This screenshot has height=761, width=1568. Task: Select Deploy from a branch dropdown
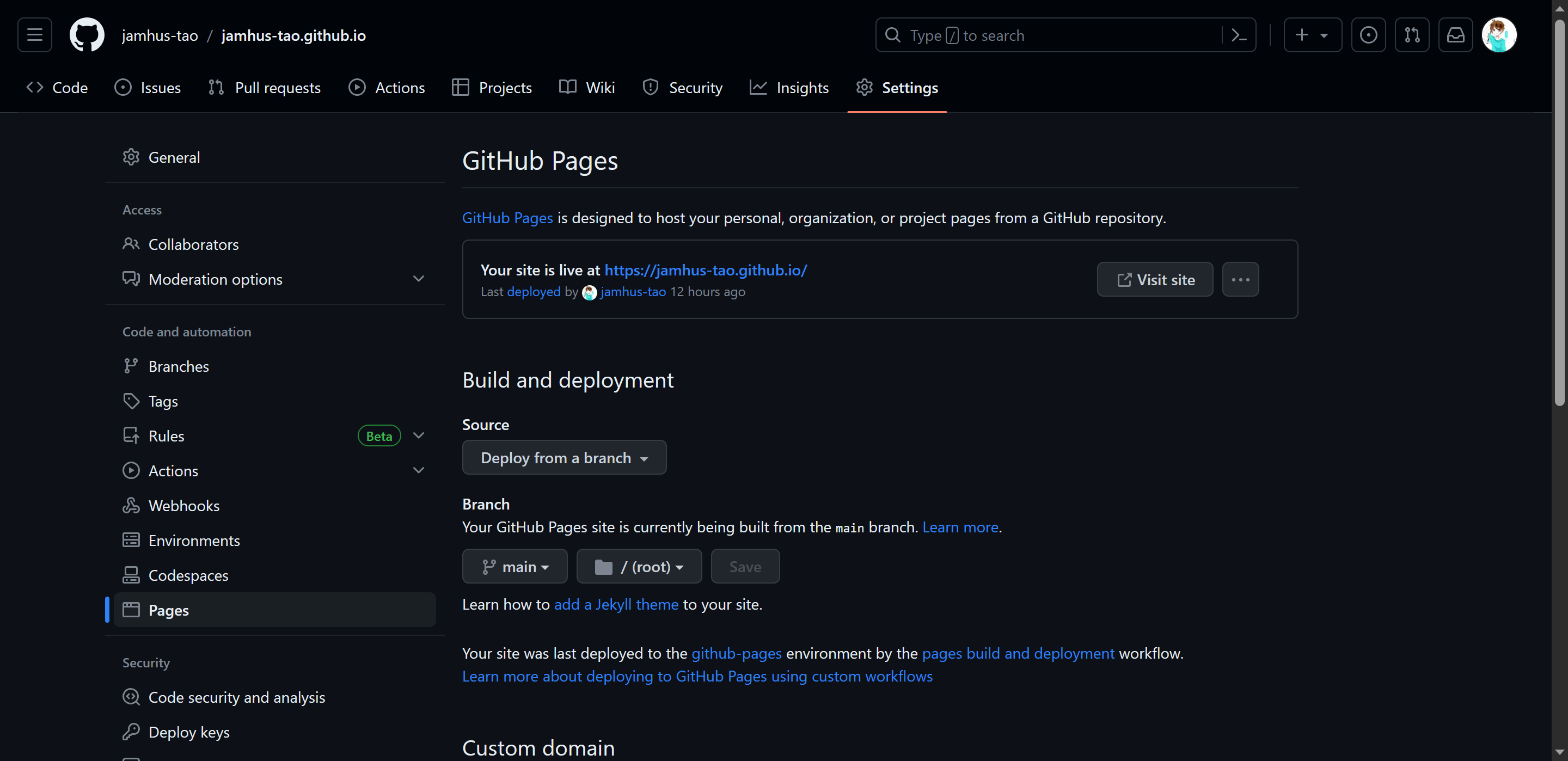click(564, 457)
